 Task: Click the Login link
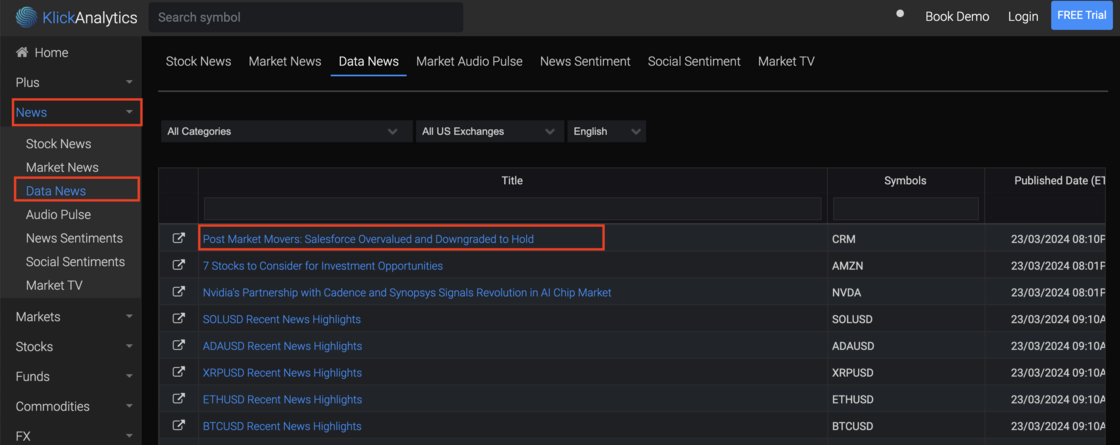click(x=1023, y=16)
